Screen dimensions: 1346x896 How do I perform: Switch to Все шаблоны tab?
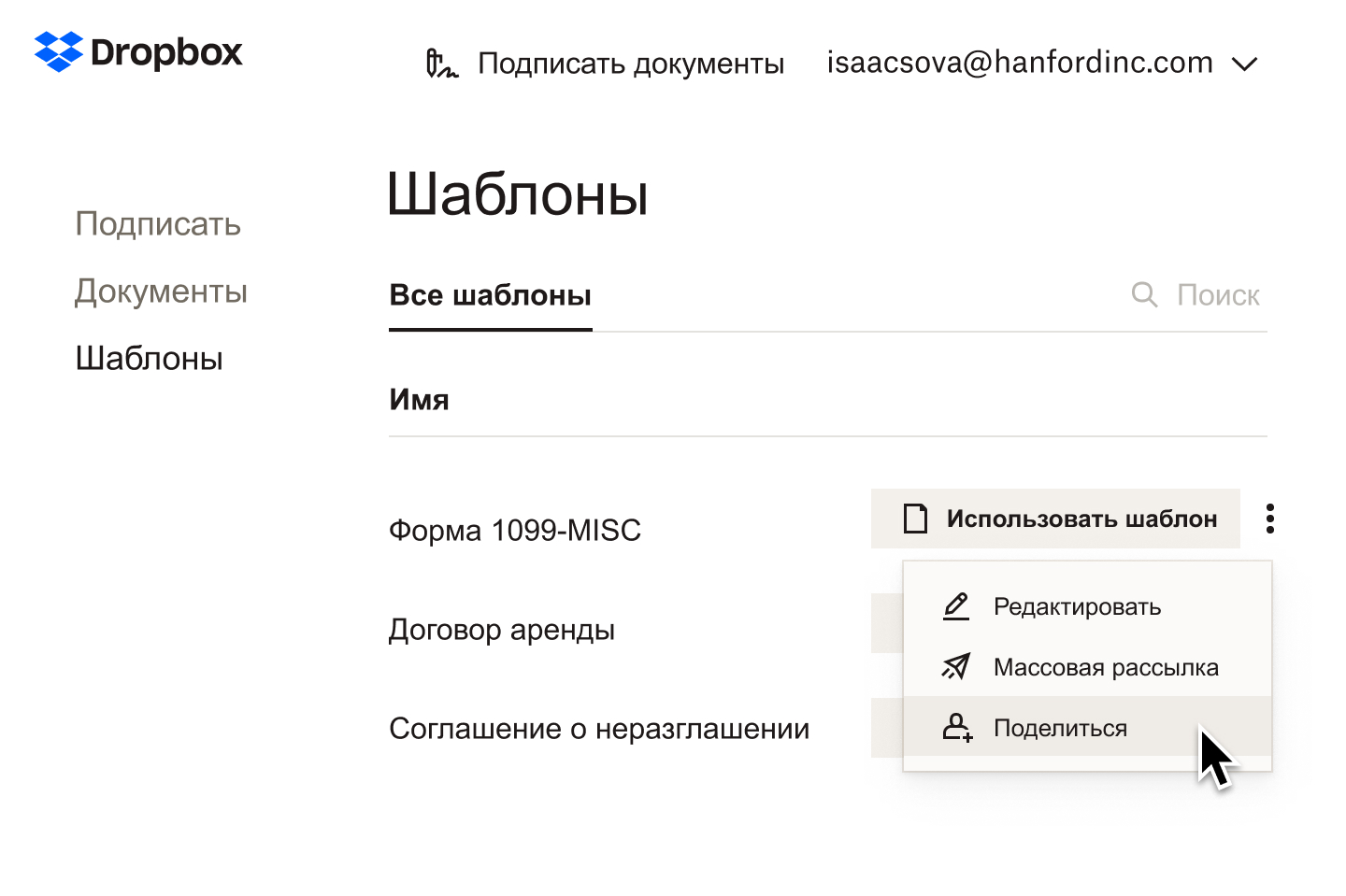[x=490, y=296]
